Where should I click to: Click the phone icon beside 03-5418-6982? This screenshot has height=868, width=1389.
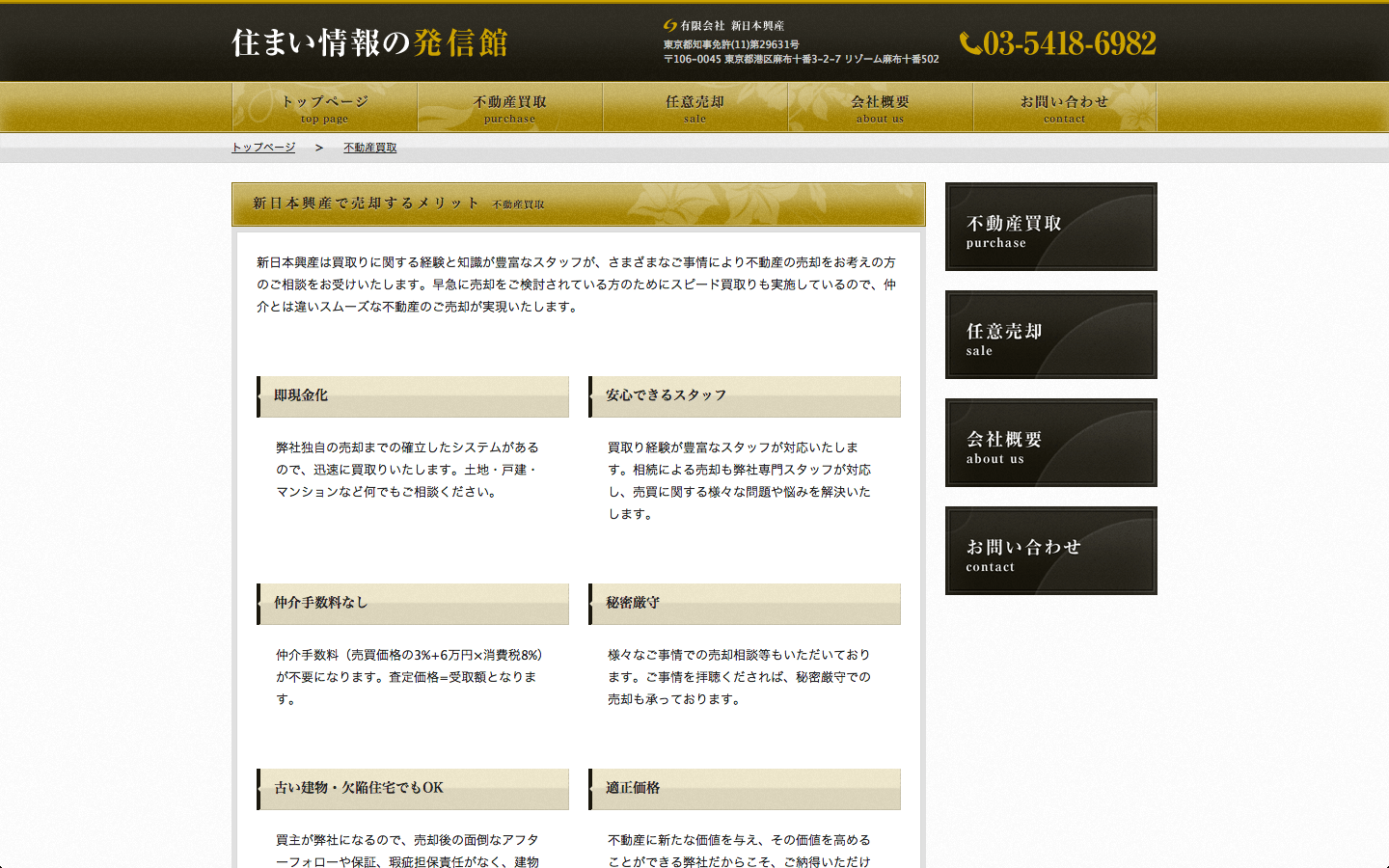point(970,43)
